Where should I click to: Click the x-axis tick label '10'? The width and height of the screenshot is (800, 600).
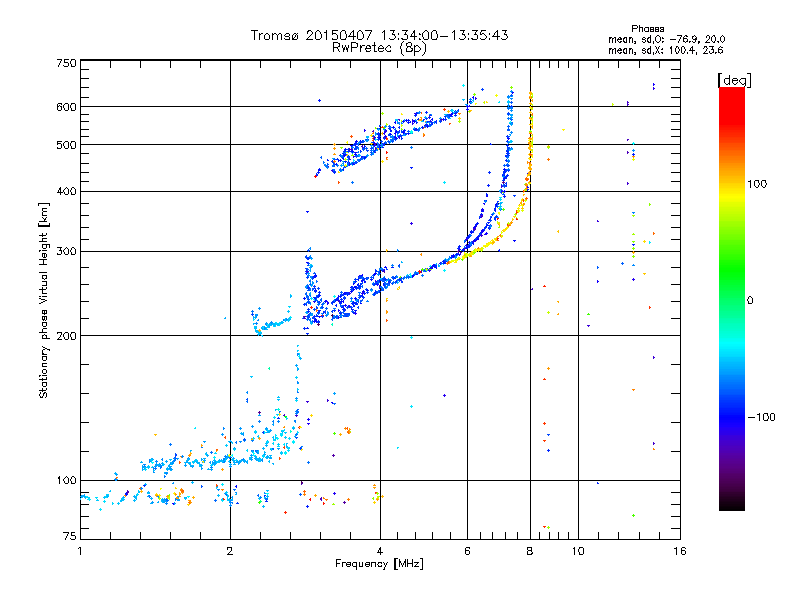pyautogui.click(x=578, y=551)
